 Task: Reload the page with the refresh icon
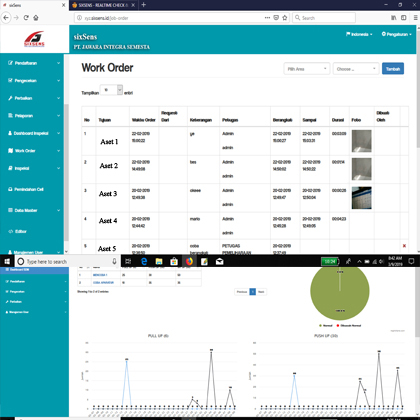click(26, 18)
